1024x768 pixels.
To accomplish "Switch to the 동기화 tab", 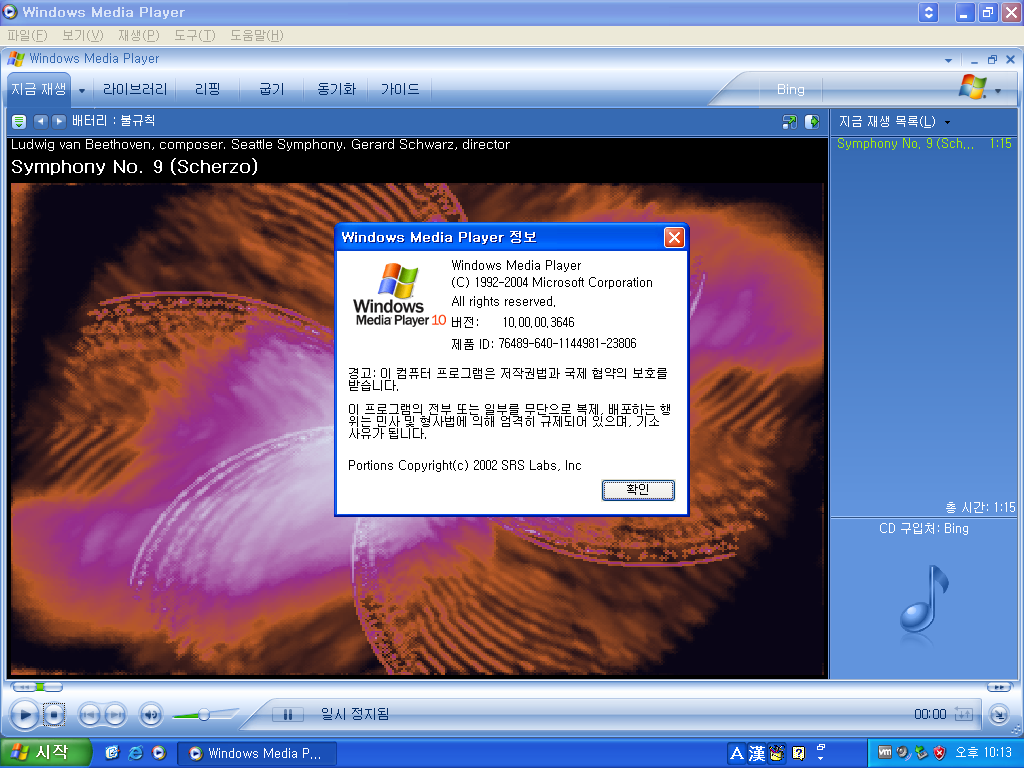I will pyautogui.click(x=336, y=89).
